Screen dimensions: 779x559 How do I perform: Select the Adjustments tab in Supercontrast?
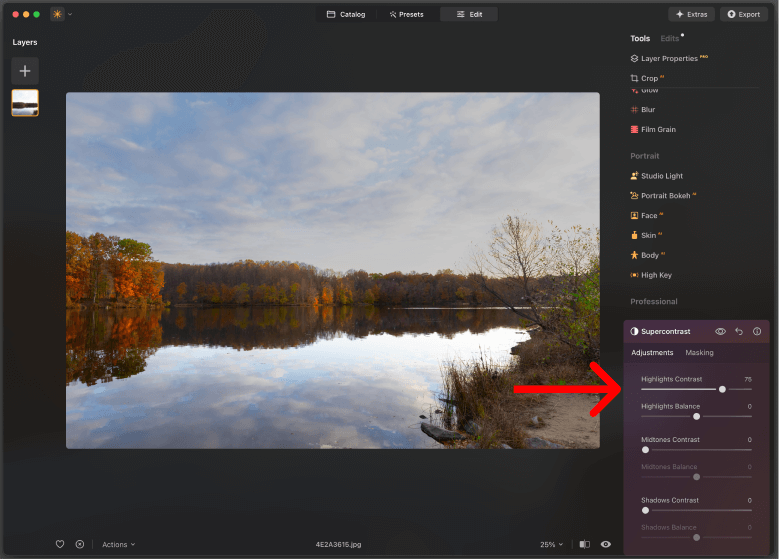(x=652, y=353)
